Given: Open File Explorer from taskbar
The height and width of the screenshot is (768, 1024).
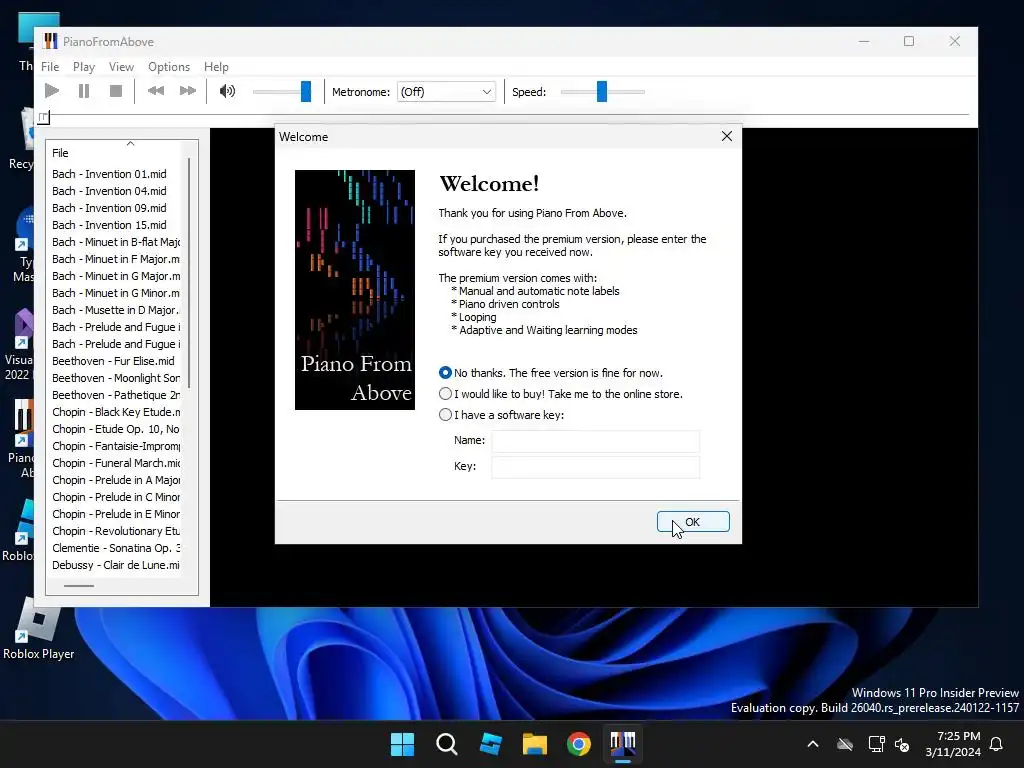Looking at the screenshot, I should click(x=534, y=744).
